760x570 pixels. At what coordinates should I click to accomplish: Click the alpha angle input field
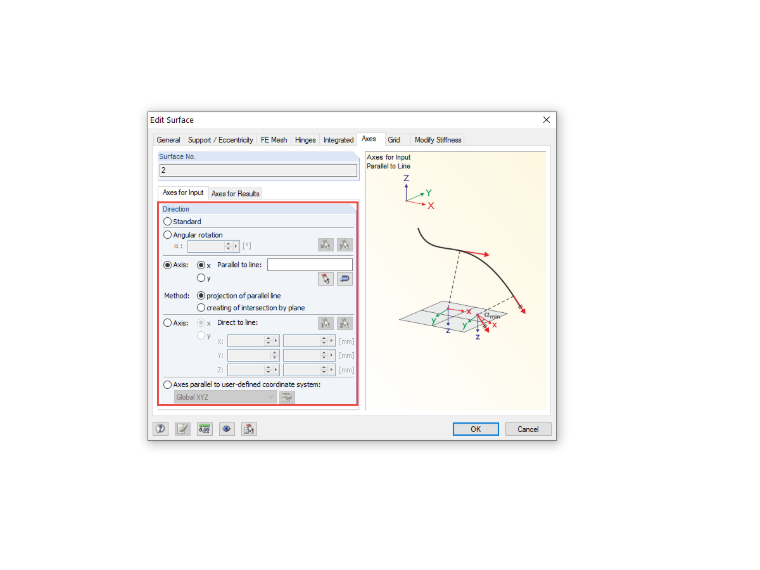pyautogui.click(x=206, y=246)
